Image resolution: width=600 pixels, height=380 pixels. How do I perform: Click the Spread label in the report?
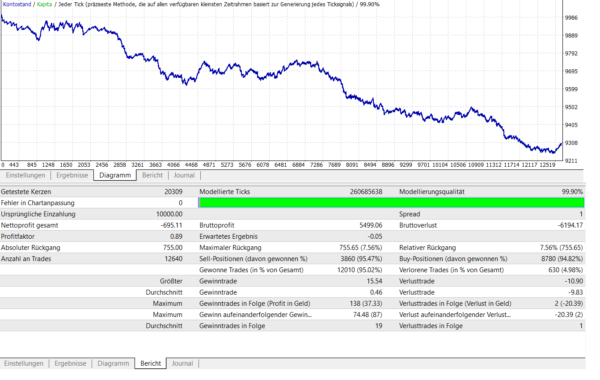(409, 214)
